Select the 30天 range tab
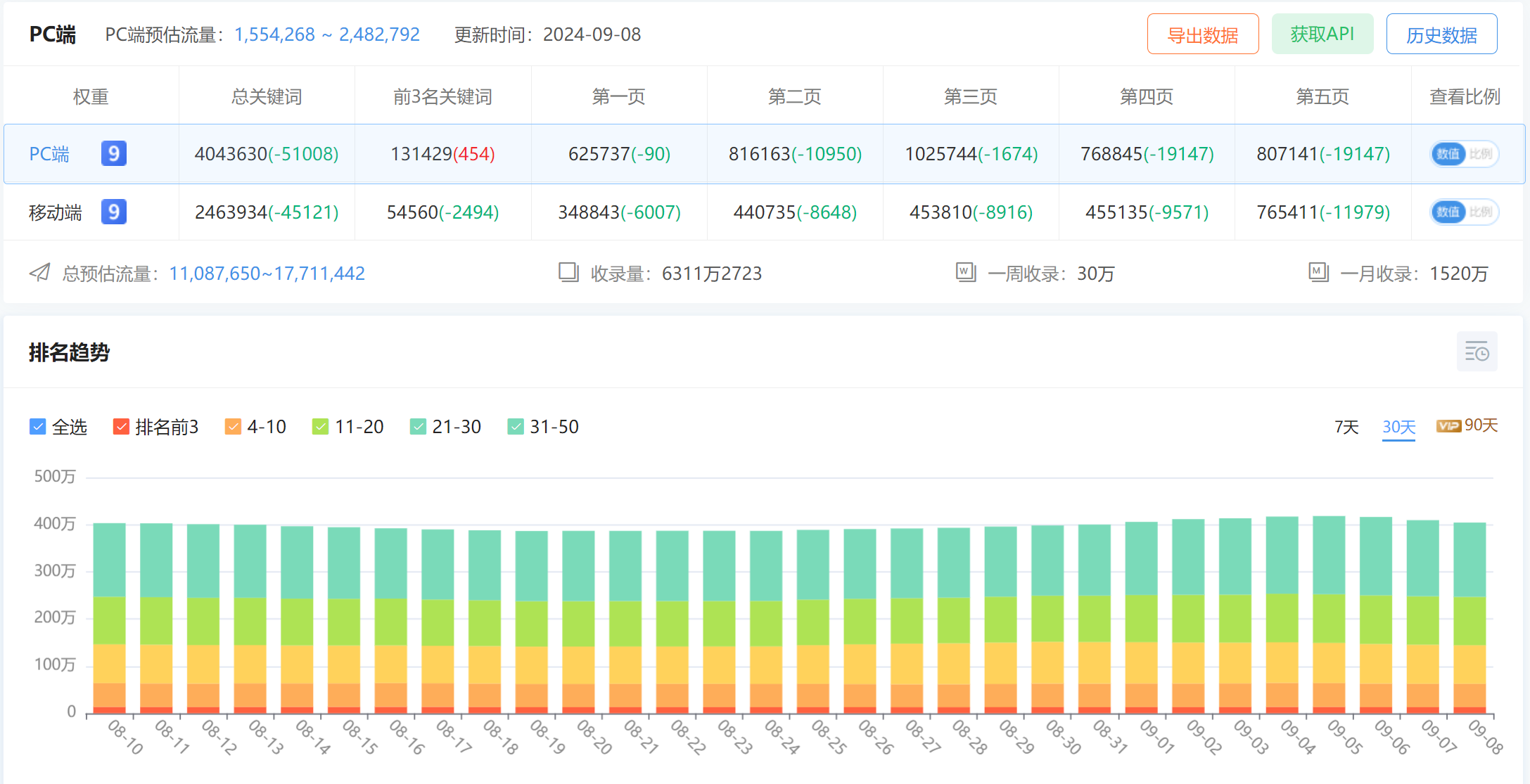The width and height of the screenshot is (1530, 784). click(x=1398, y=427)
